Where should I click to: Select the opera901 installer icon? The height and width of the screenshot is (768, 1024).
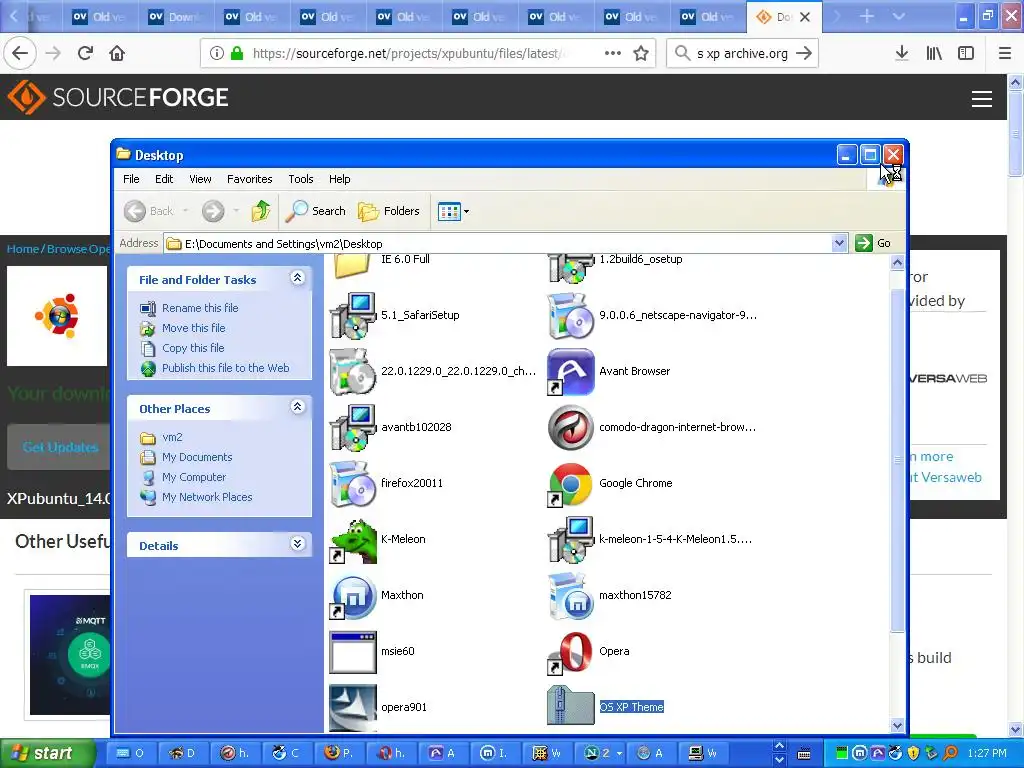[353, 708]
